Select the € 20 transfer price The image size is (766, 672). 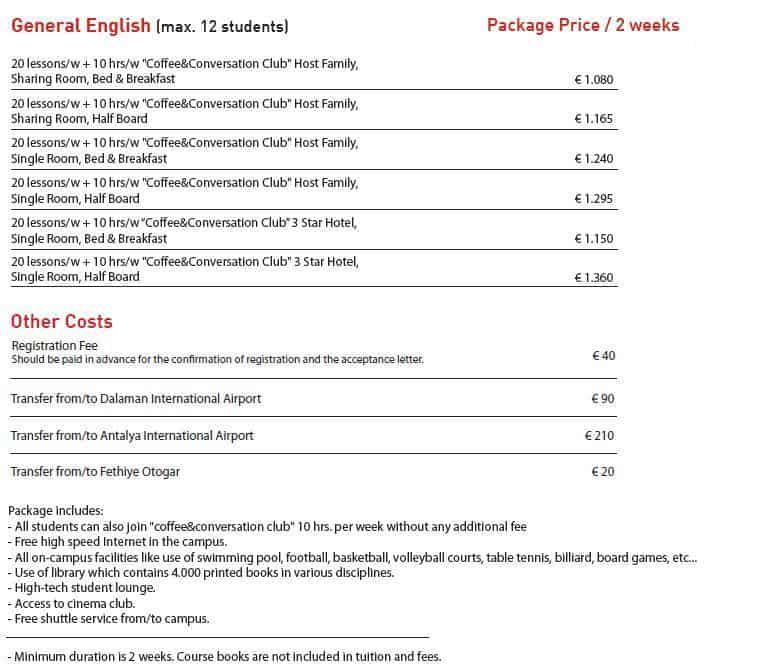point(603,472)
